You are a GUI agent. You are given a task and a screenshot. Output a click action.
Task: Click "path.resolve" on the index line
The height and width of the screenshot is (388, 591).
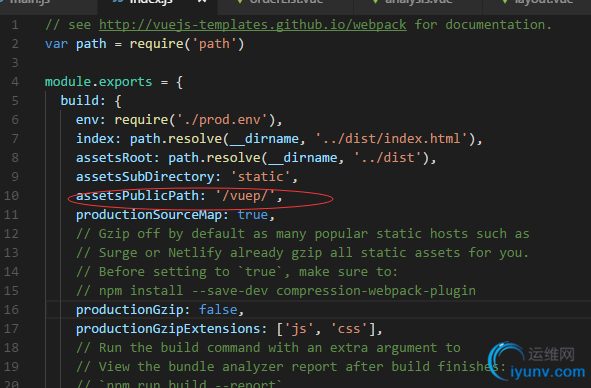click(176, 139)
